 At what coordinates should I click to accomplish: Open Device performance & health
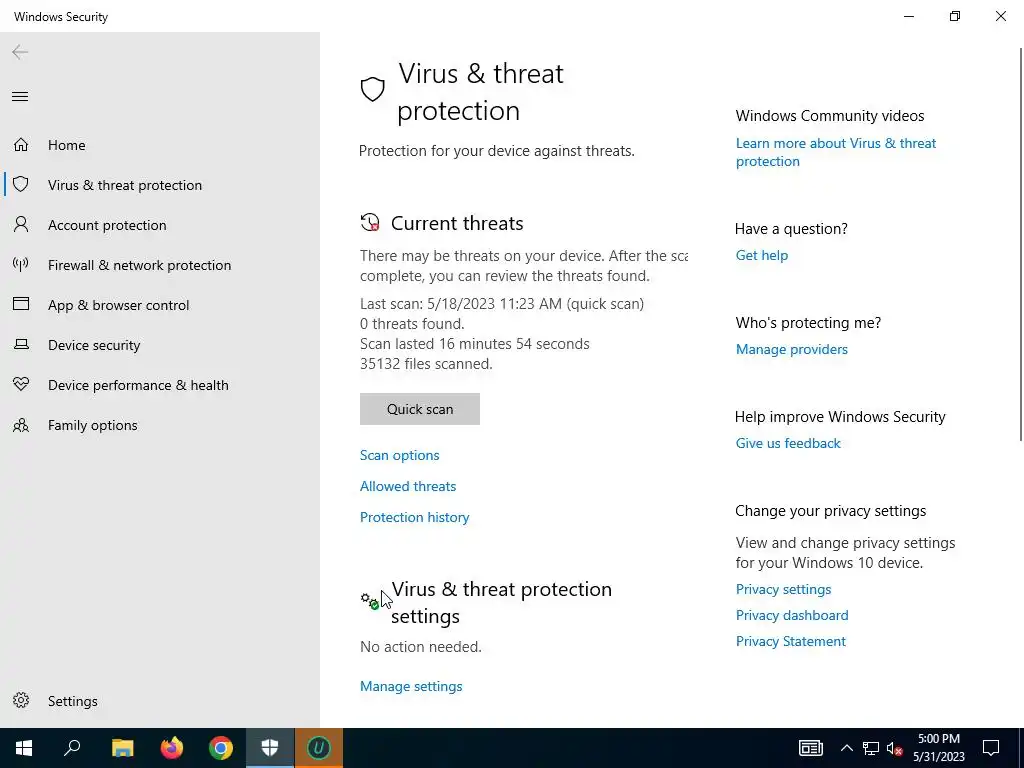pyautogui.click(x=138, y=385)
